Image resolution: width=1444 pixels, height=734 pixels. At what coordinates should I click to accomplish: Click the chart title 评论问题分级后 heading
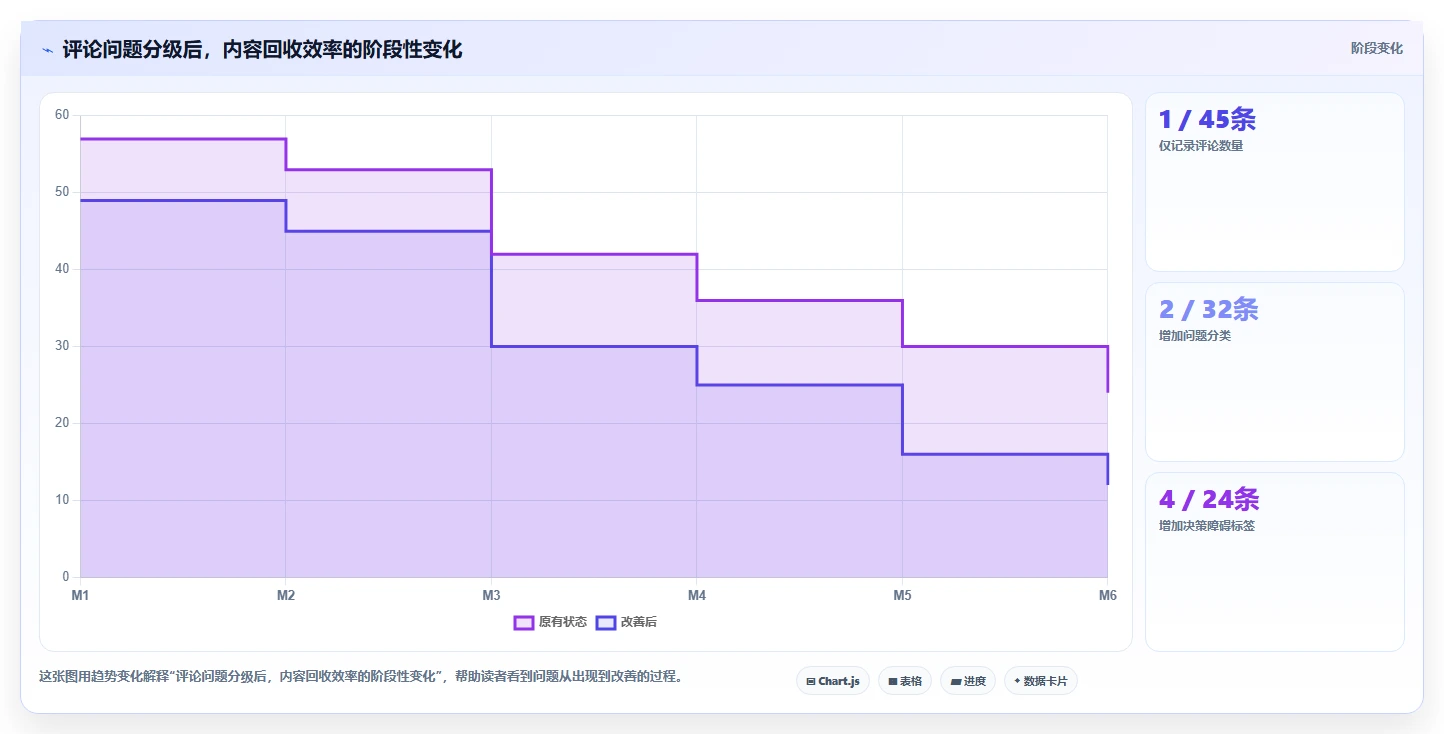click(x=262, y=49)
